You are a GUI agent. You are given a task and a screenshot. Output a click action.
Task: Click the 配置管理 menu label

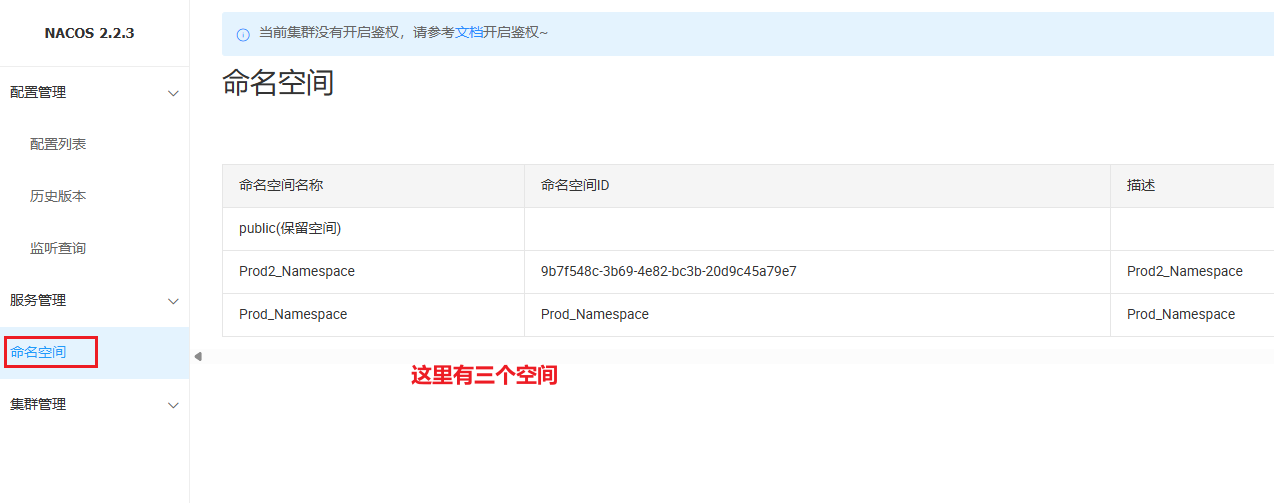[x=38, y=92]
